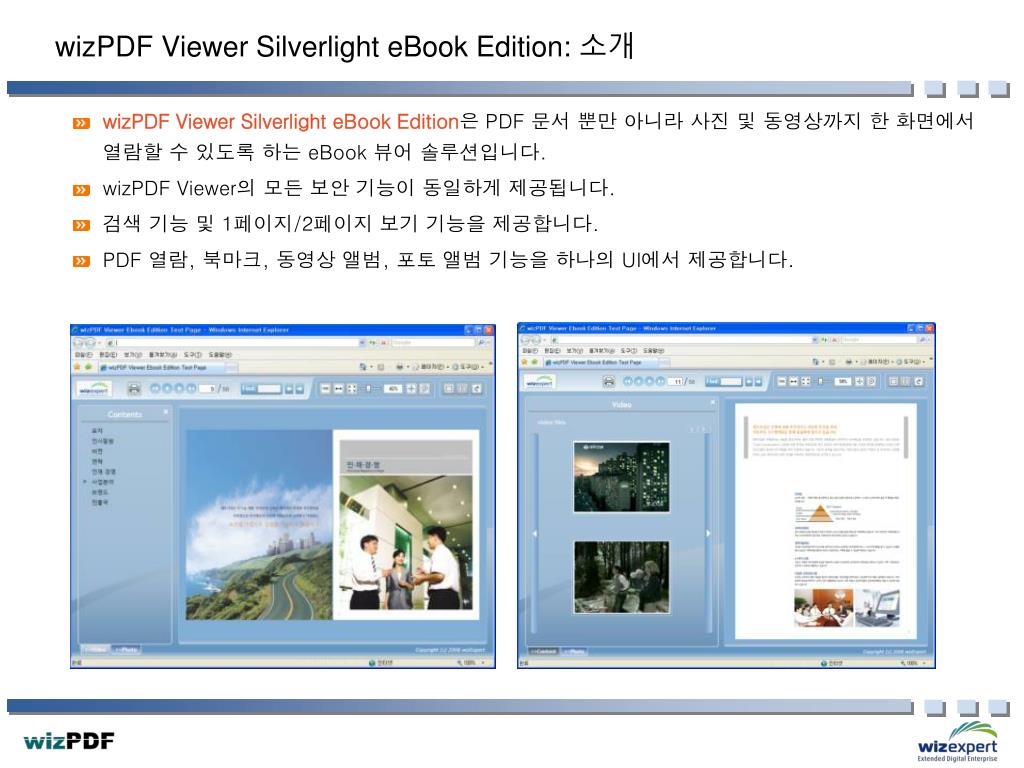
Task: Click find-next arrow in the Contents window
Action: tap(300, 389)
